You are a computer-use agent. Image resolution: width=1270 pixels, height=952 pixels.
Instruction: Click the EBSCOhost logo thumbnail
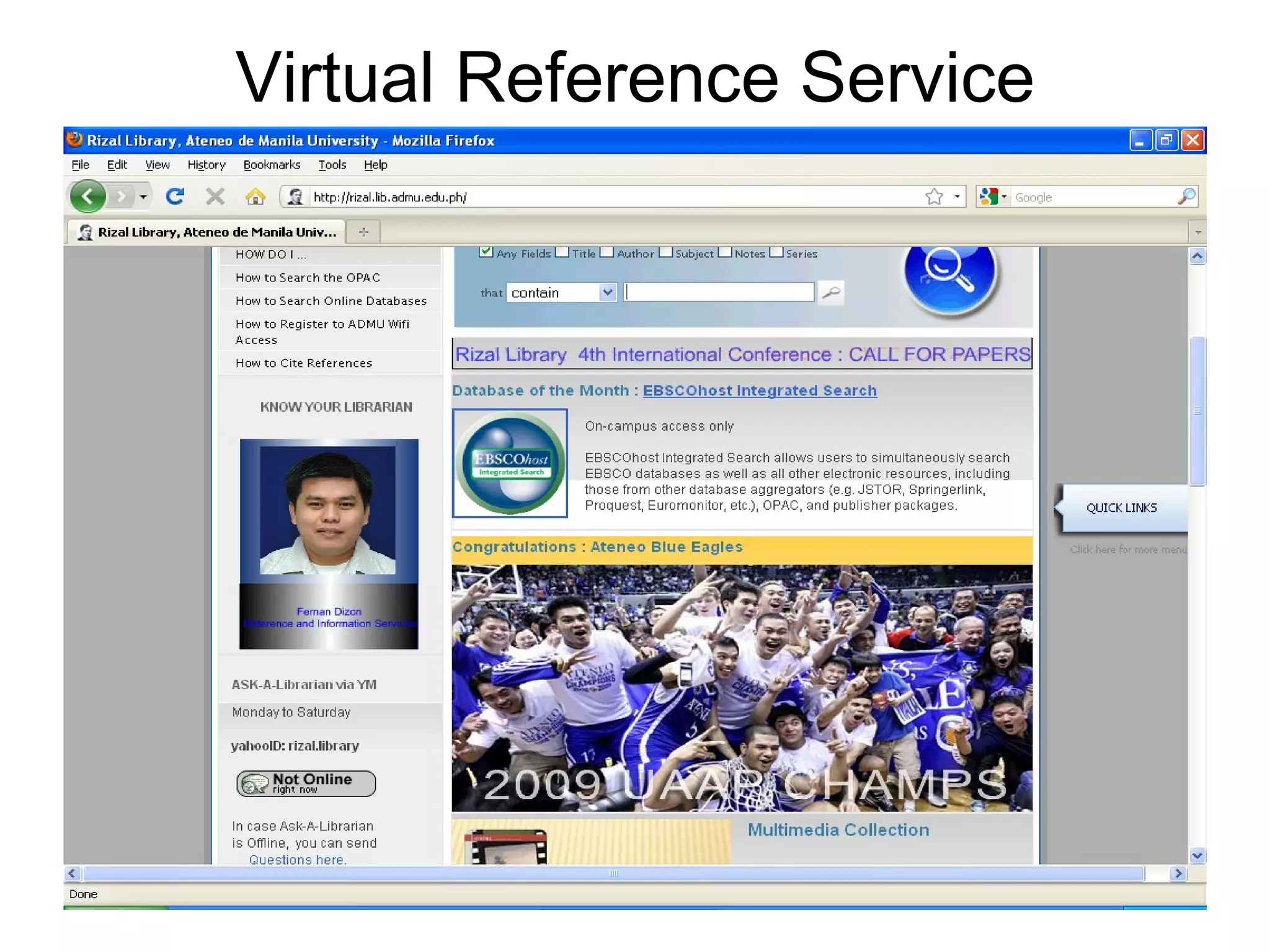[510, 463]
